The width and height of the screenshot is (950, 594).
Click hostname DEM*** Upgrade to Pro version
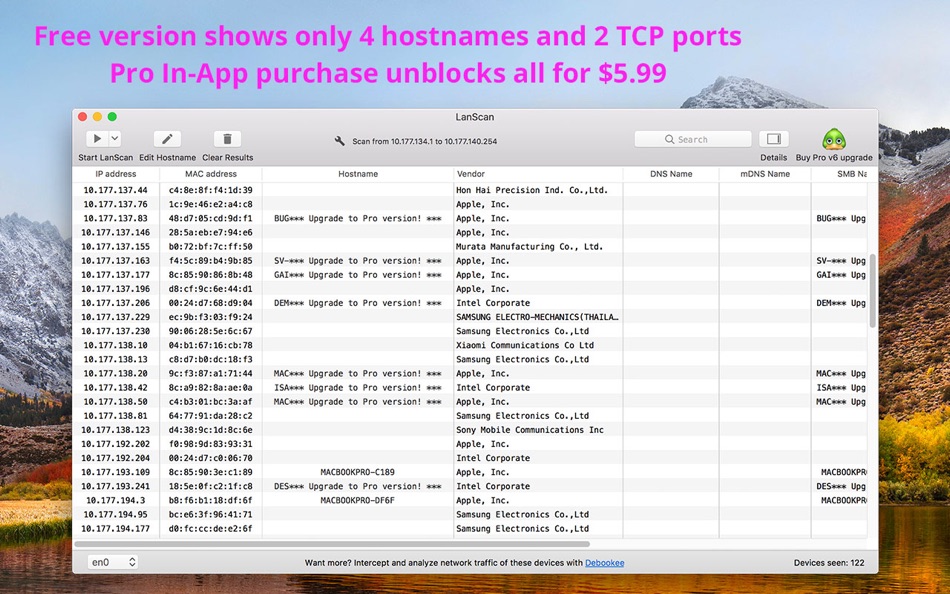click(357, 303)
